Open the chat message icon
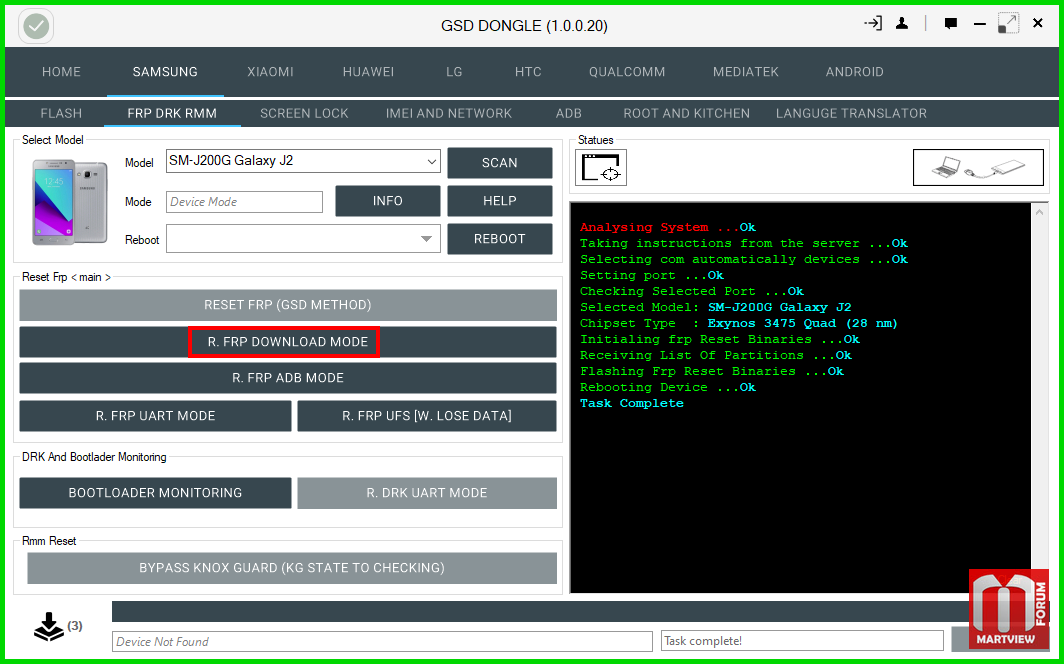The image size is (1064, 664). [x=951, y=24]
